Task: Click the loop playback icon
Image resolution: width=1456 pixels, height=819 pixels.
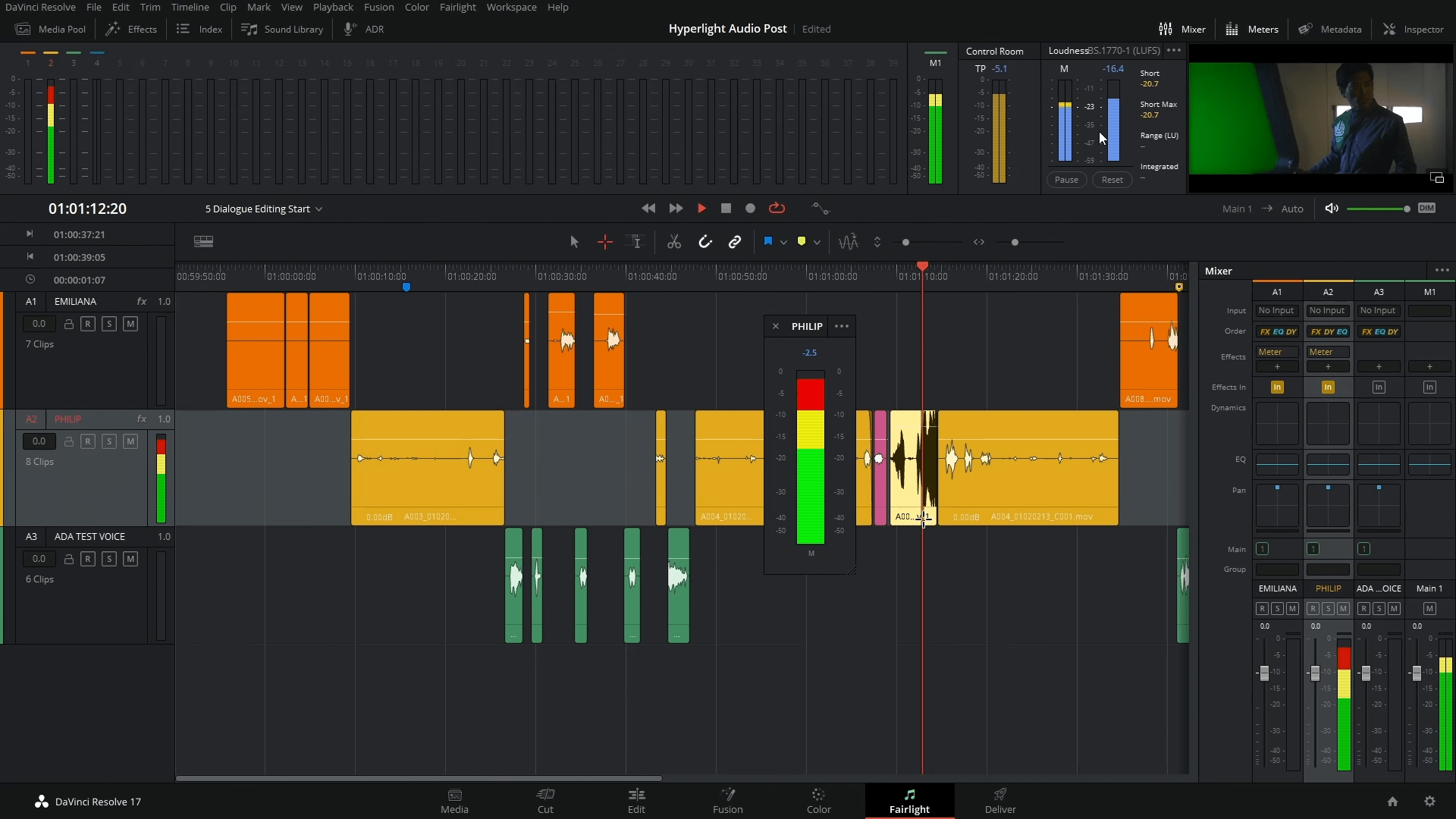Action: click(777, 209)
